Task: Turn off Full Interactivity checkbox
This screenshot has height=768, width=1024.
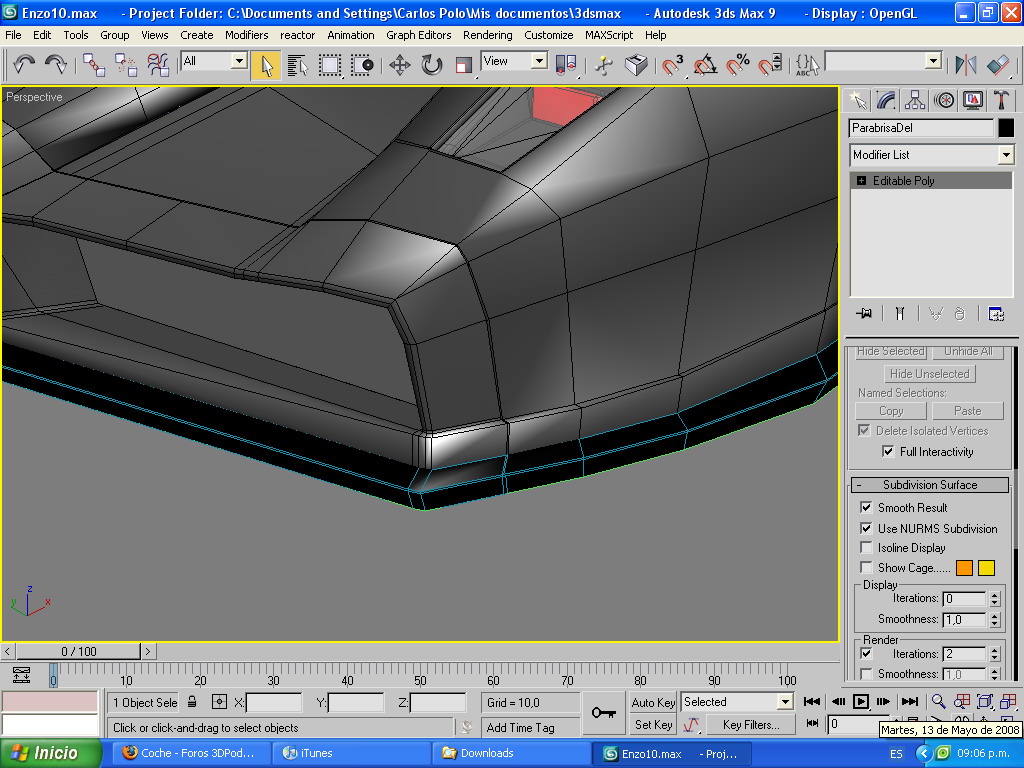Action: click(888, 452)
